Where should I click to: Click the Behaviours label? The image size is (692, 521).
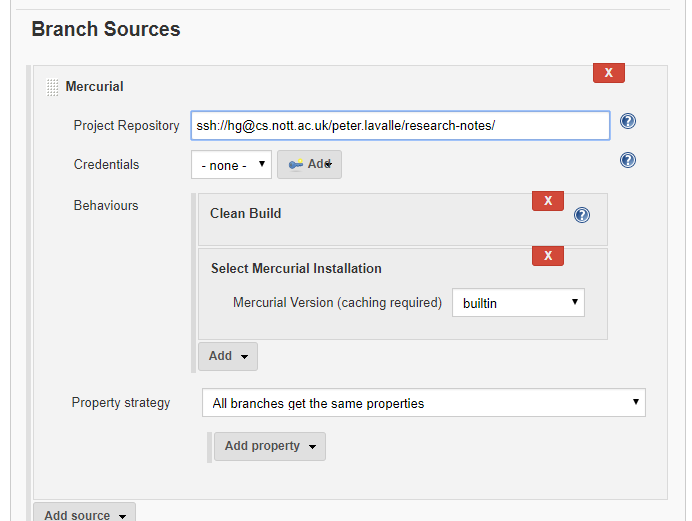tap(106, 206)
